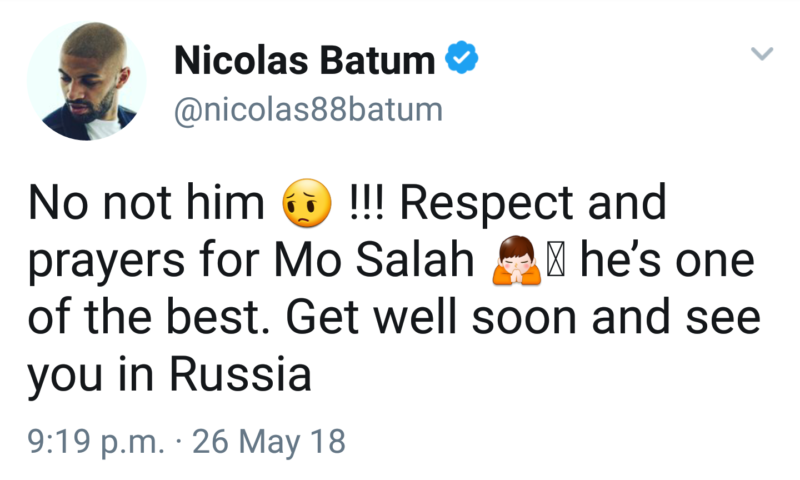Click the blue verified badge
800x480 pixels.
460,61
